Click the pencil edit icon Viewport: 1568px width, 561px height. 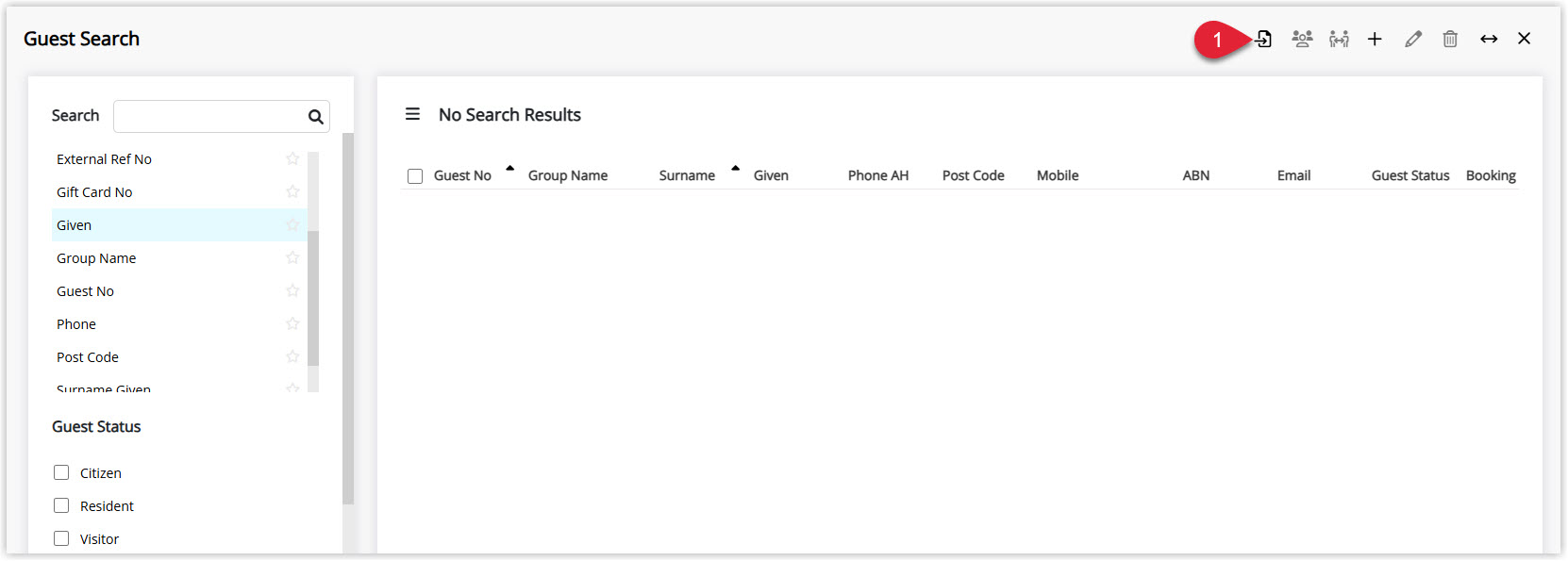click(1413, 39)
